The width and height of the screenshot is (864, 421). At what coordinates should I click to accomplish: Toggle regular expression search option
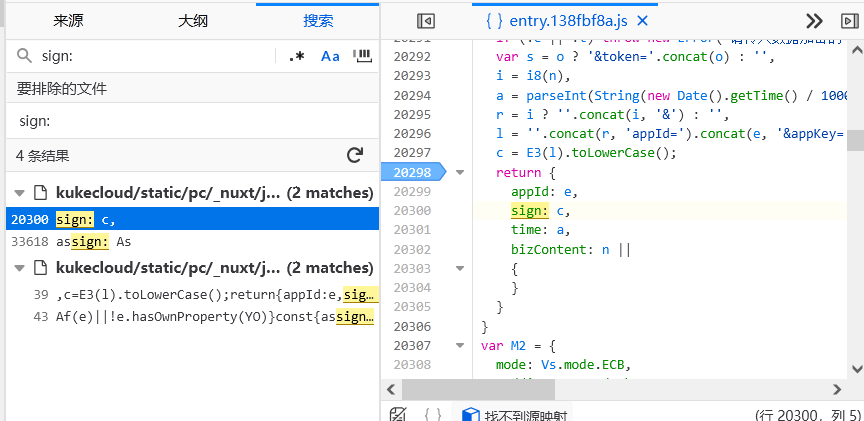[x=297, y=57]
